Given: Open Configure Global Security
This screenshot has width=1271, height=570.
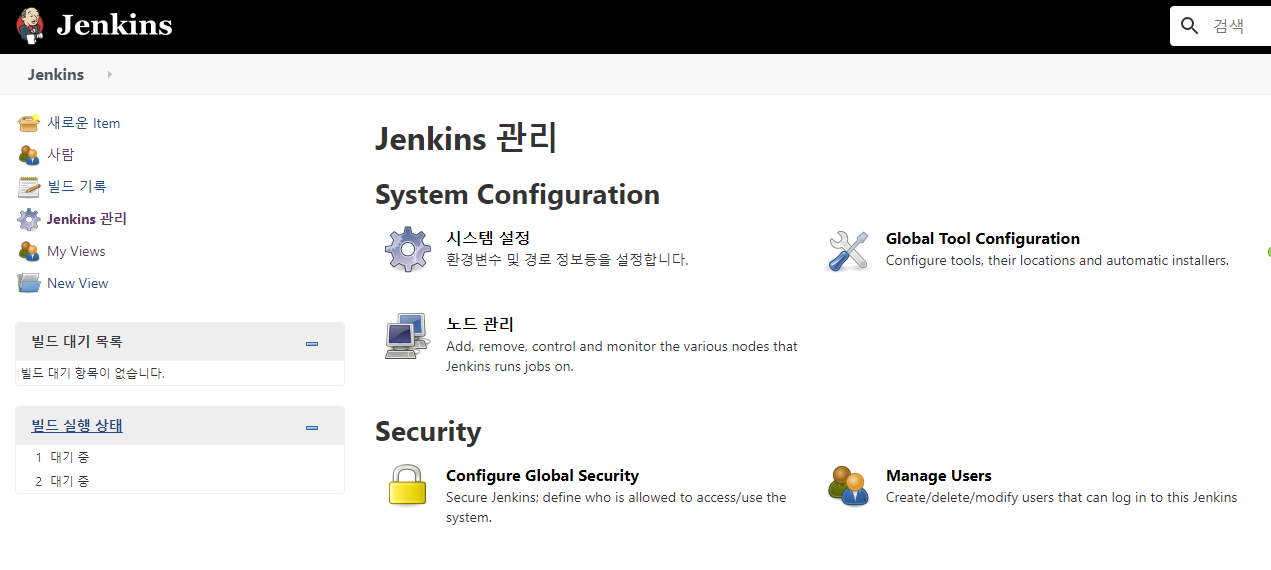Looking at the screenshot, I should pos(542,476).
